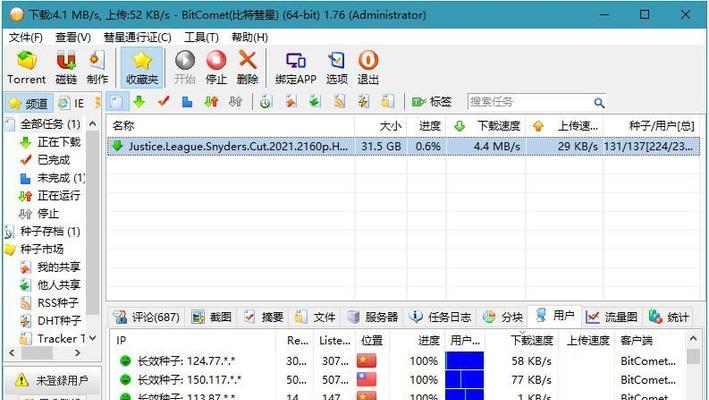The width and height of the screenshot is (709, 400).
Task: Open the 文件 files tab
Action: (x=315, y=317)
